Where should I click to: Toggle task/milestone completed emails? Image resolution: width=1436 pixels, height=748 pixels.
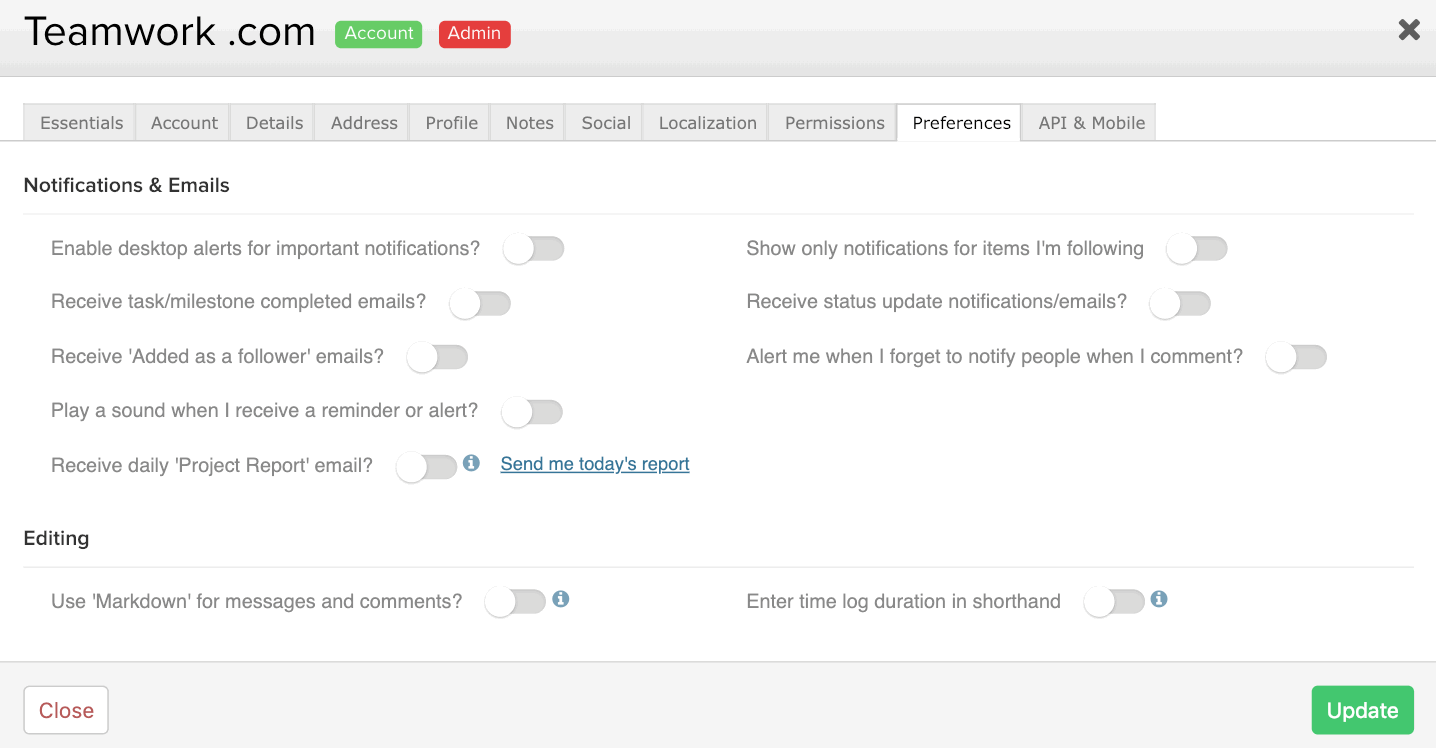tap(480, 303)
